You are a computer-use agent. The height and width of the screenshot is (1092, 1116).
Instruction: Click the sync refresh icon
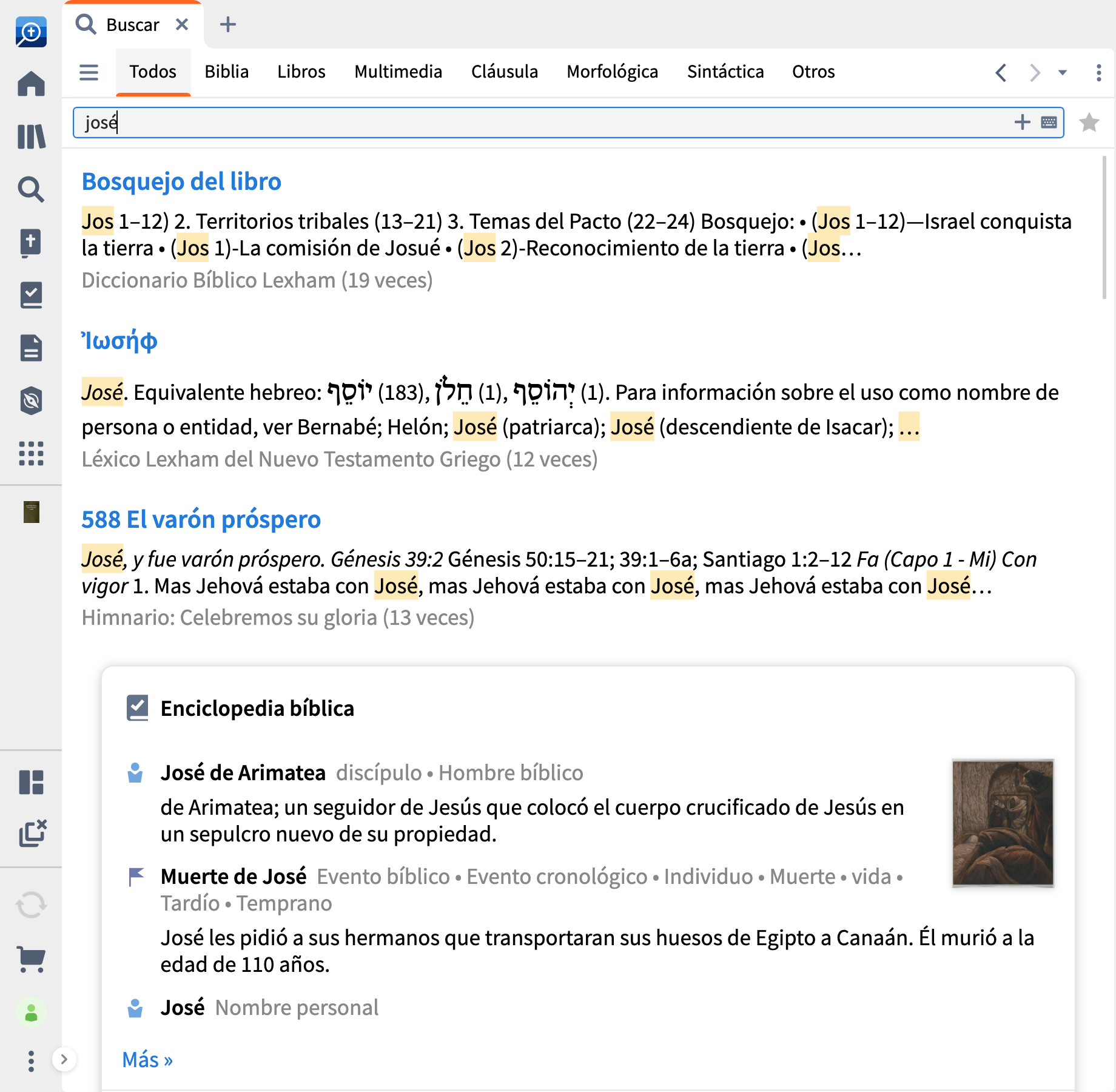(x=31, y=905)
